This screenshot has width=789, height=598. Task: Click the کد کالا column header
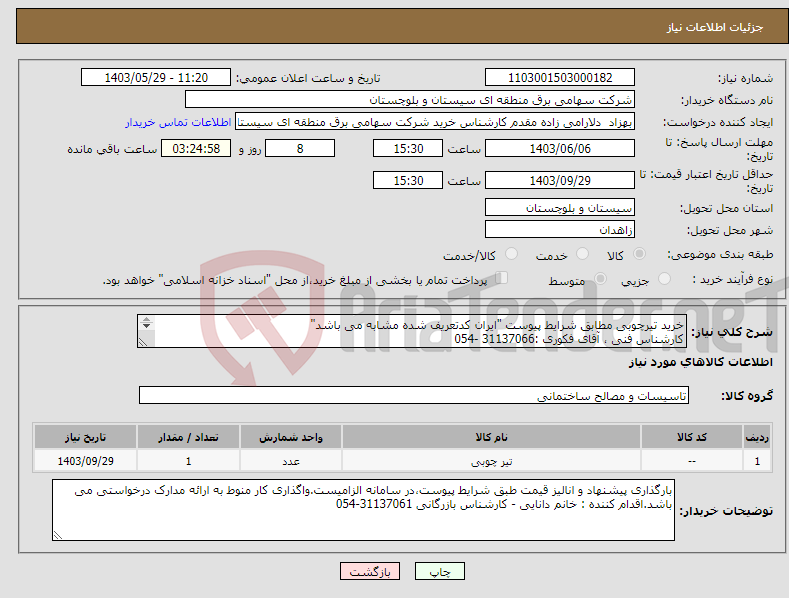tap(692, 437)
